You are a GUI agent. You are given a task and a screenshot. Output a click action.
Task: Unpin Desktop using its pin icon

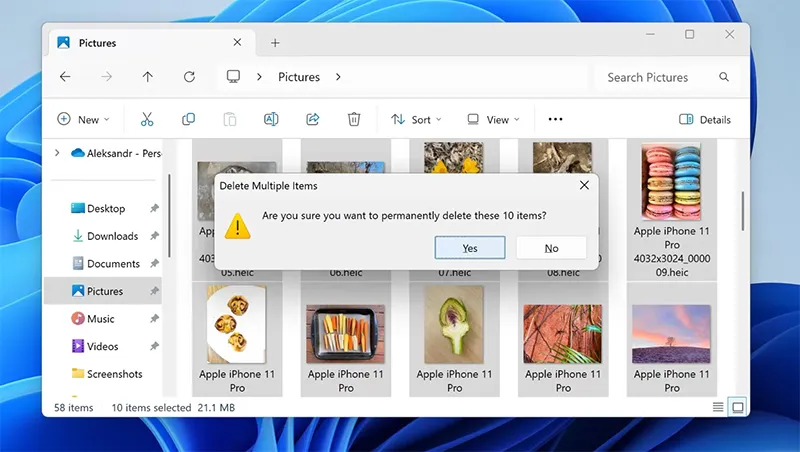click(154, 208)
